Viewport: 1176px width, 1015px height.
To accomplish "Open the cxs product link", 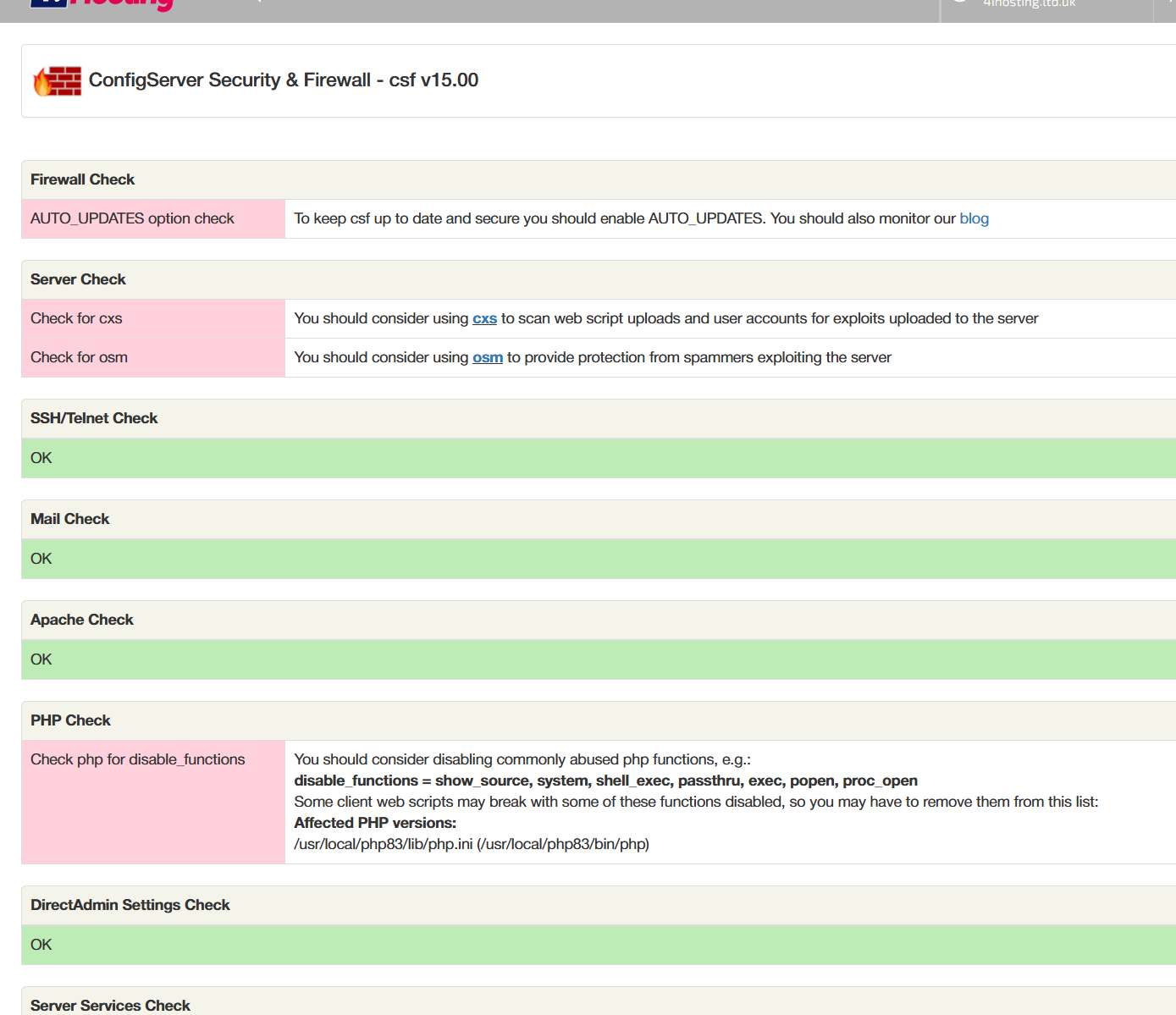I will coord(484,318).
